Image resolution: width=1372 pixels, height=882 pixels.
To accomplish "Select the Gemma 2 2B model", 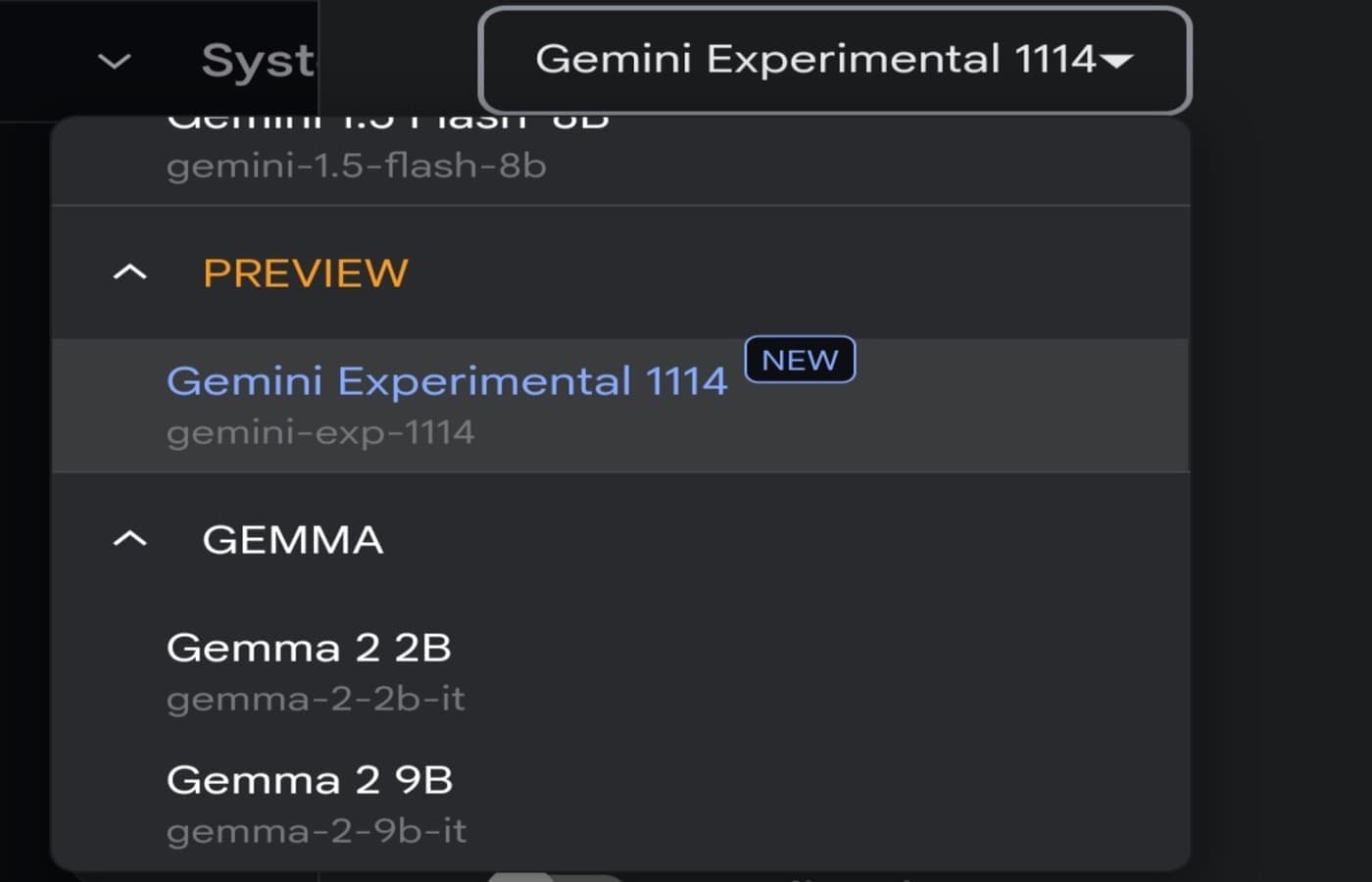I will [x=309, y=647].
